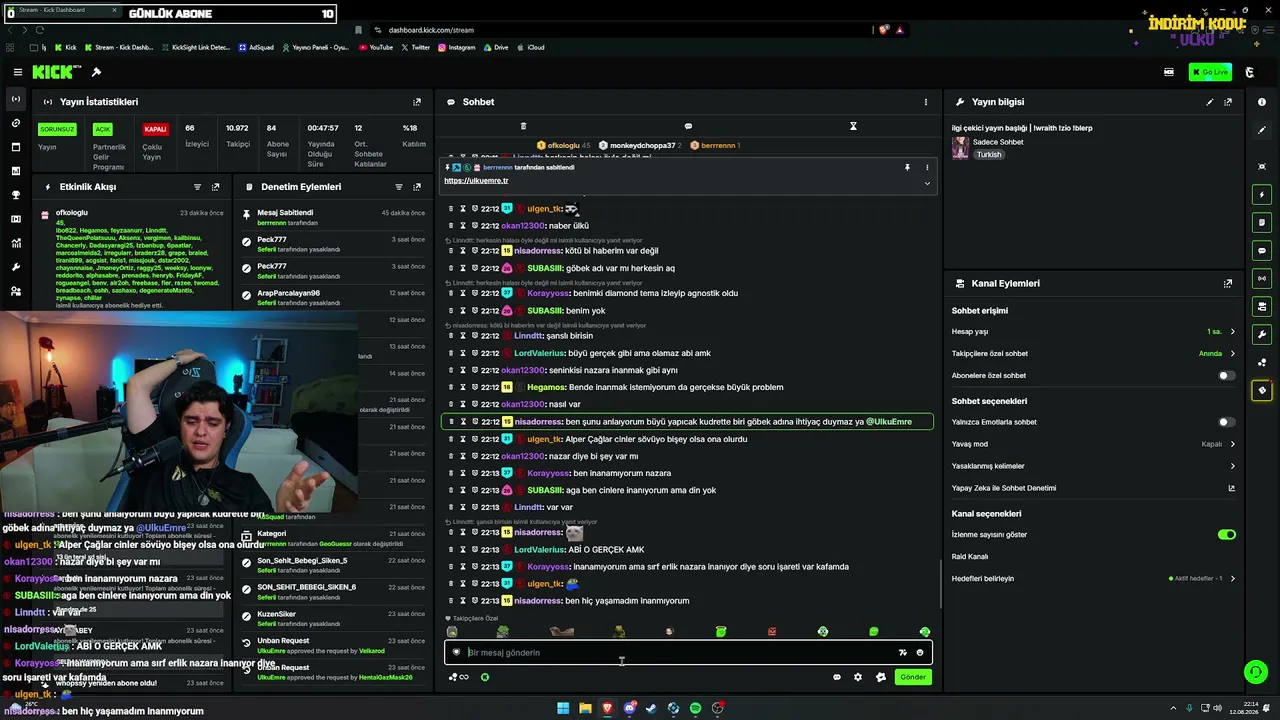Screen dimensions: 1280x720
Task: Click the browser address bar
Action: 620,30
